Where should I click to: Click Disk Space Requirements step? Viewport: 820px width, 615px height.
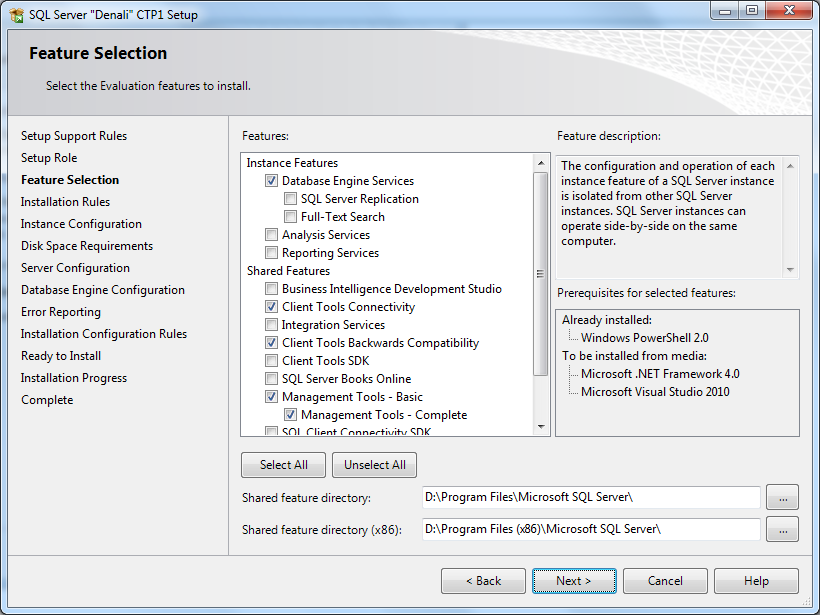tap(87, 246)
